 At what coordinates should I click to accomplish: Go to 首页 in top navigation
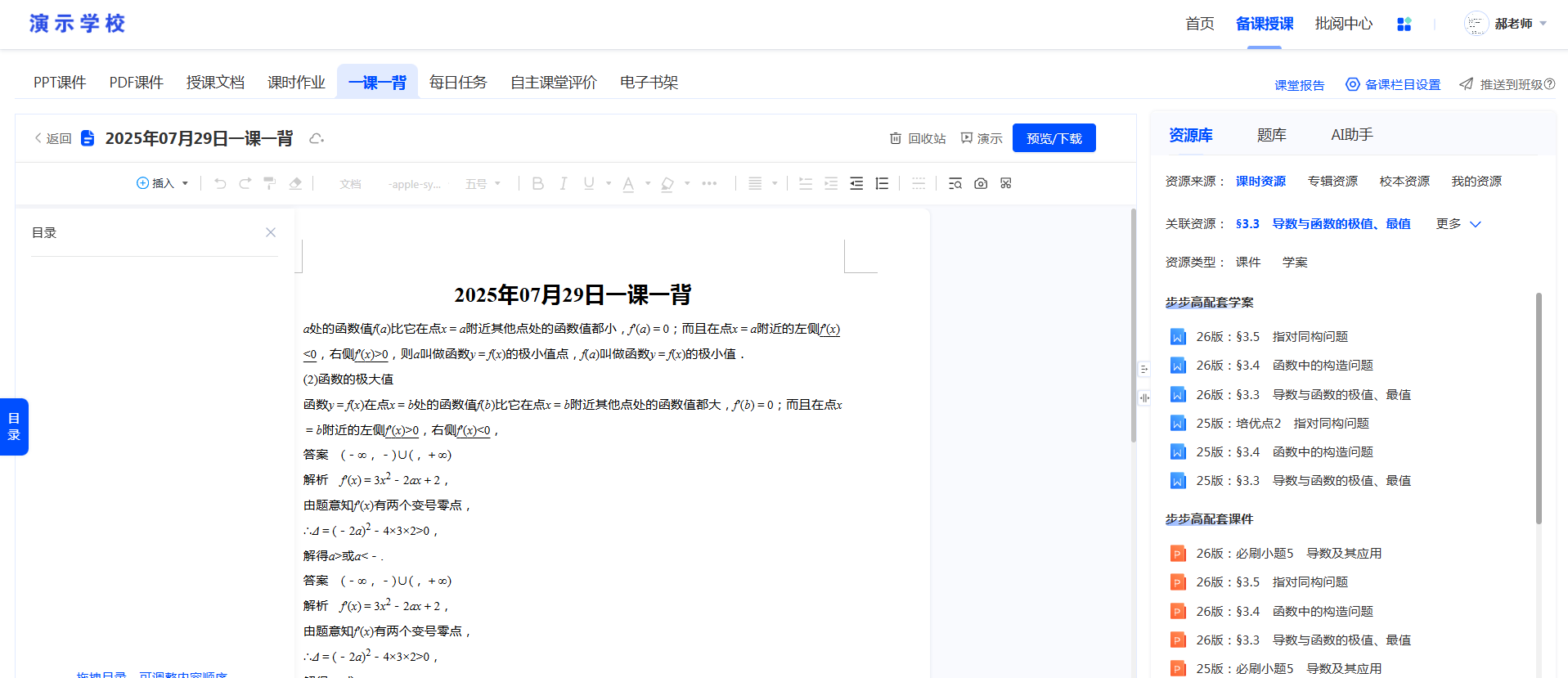pyautogui.click(x=1200, y=24)
